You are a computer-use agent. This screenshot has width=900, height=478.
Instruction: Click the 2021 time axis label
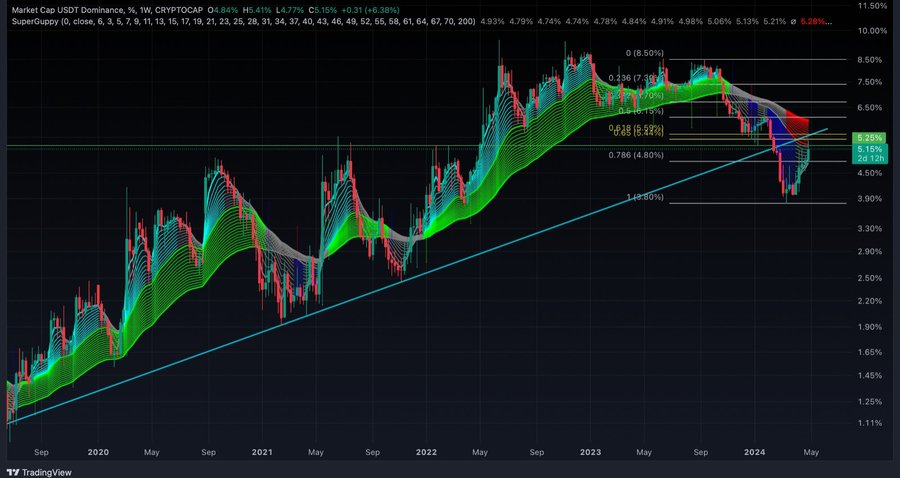[x=262, y=452]
